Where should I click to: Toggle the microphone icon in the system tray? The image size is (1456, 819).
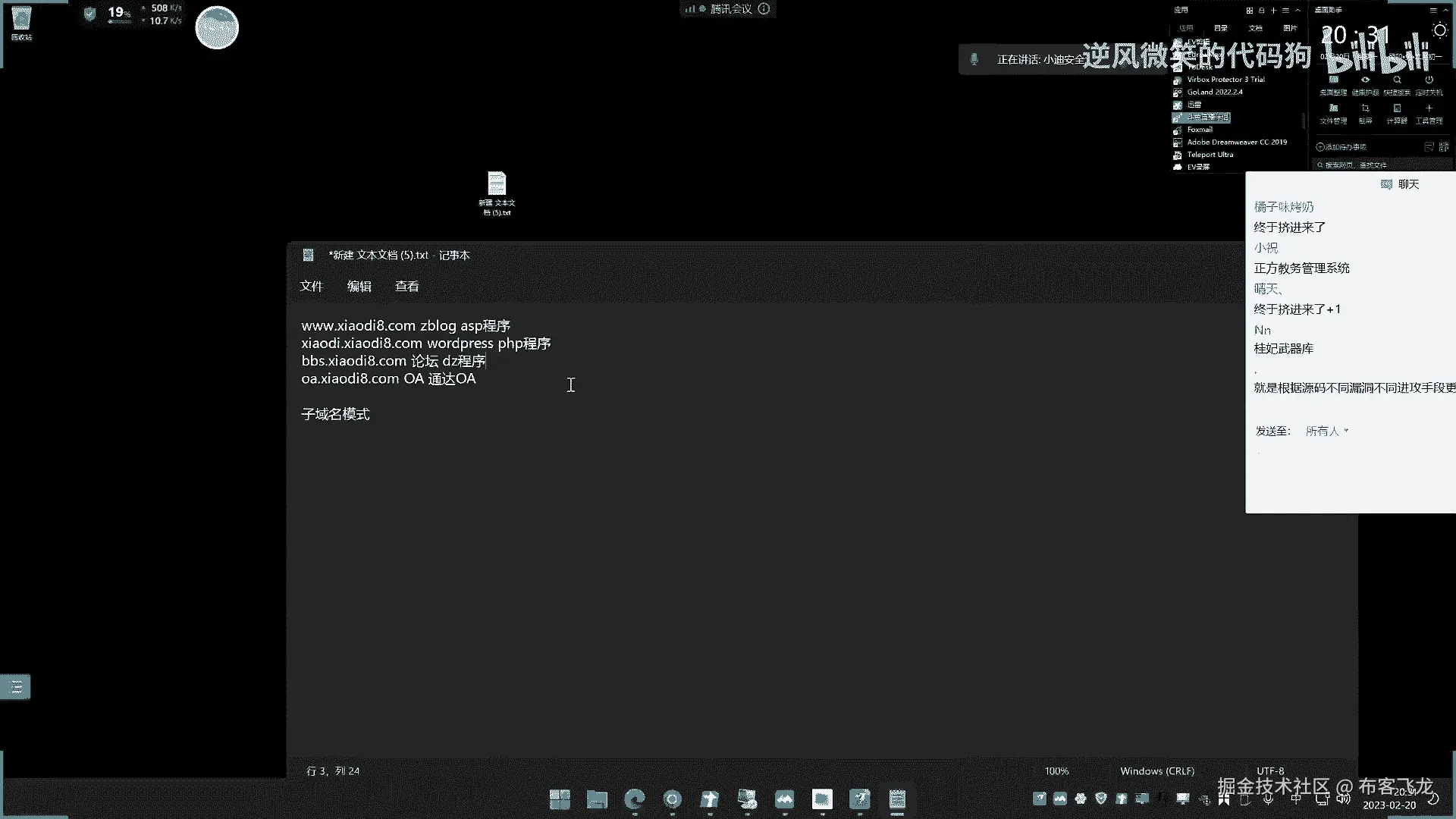click(x=1267, y=799)
